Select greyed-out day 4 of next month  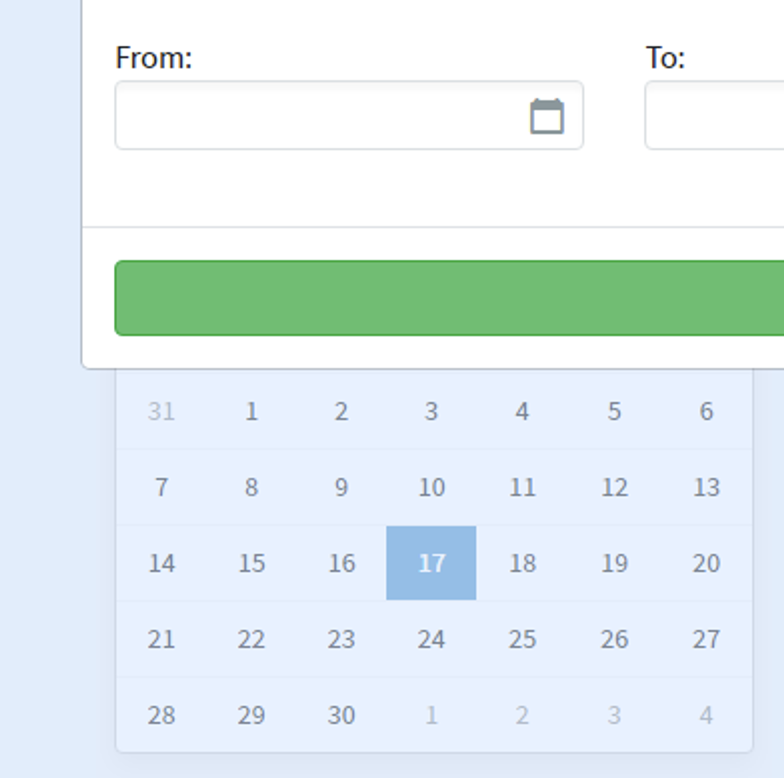tap(706, 715)
